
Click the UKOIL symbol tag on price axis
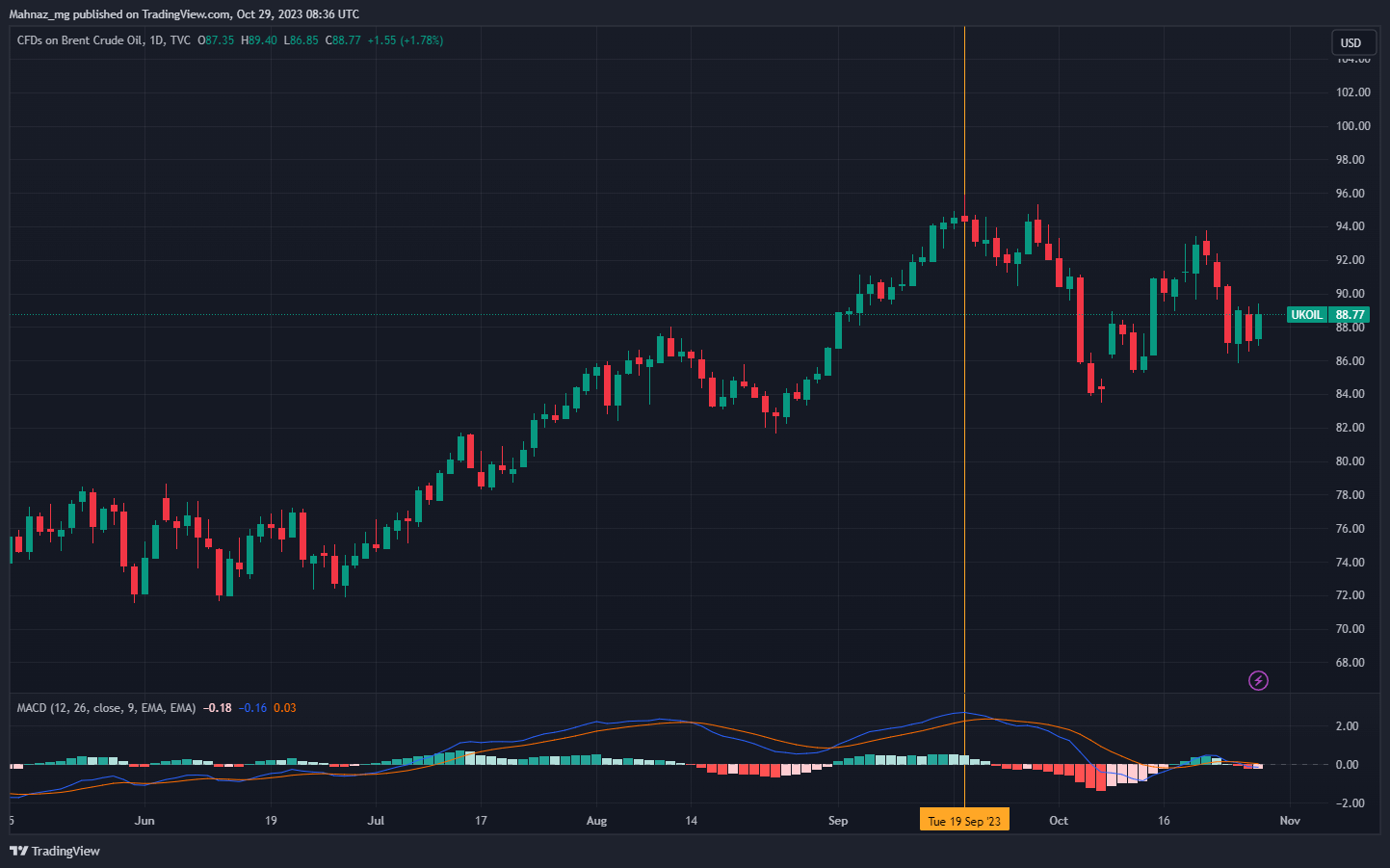point(1306,315)
